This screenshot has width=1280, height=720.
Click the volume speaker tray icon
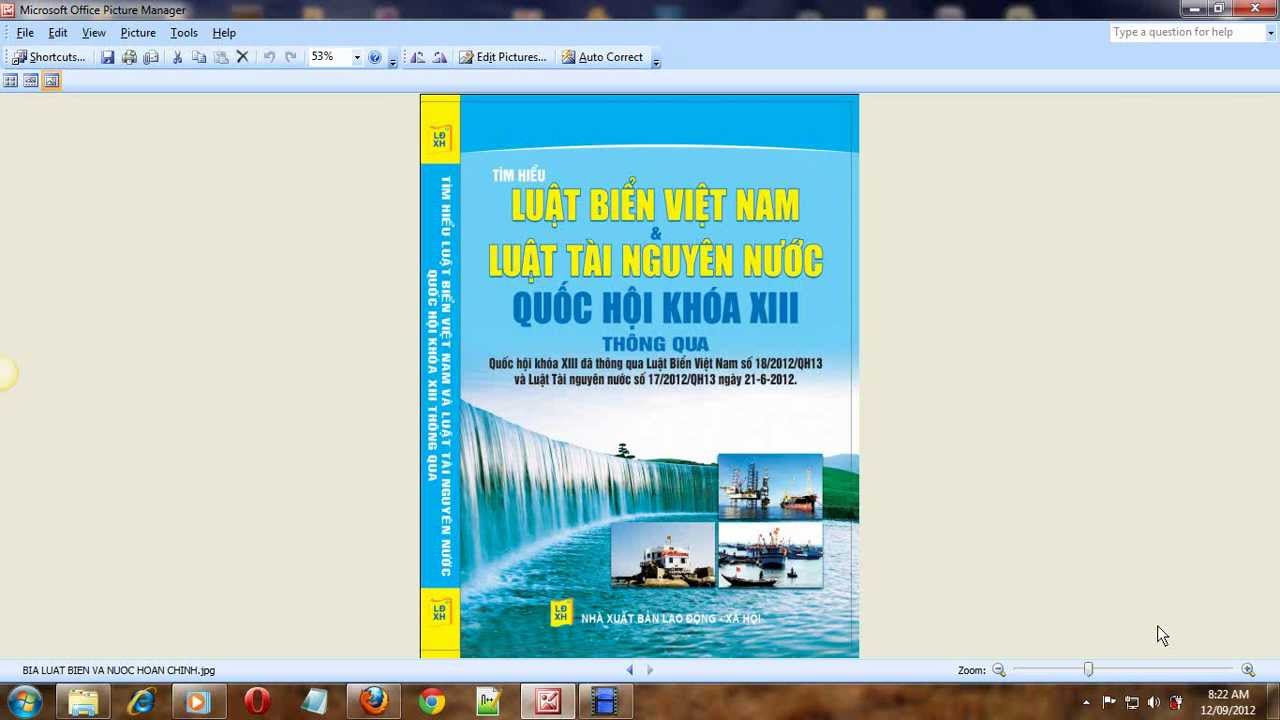tap(1154, 702)
